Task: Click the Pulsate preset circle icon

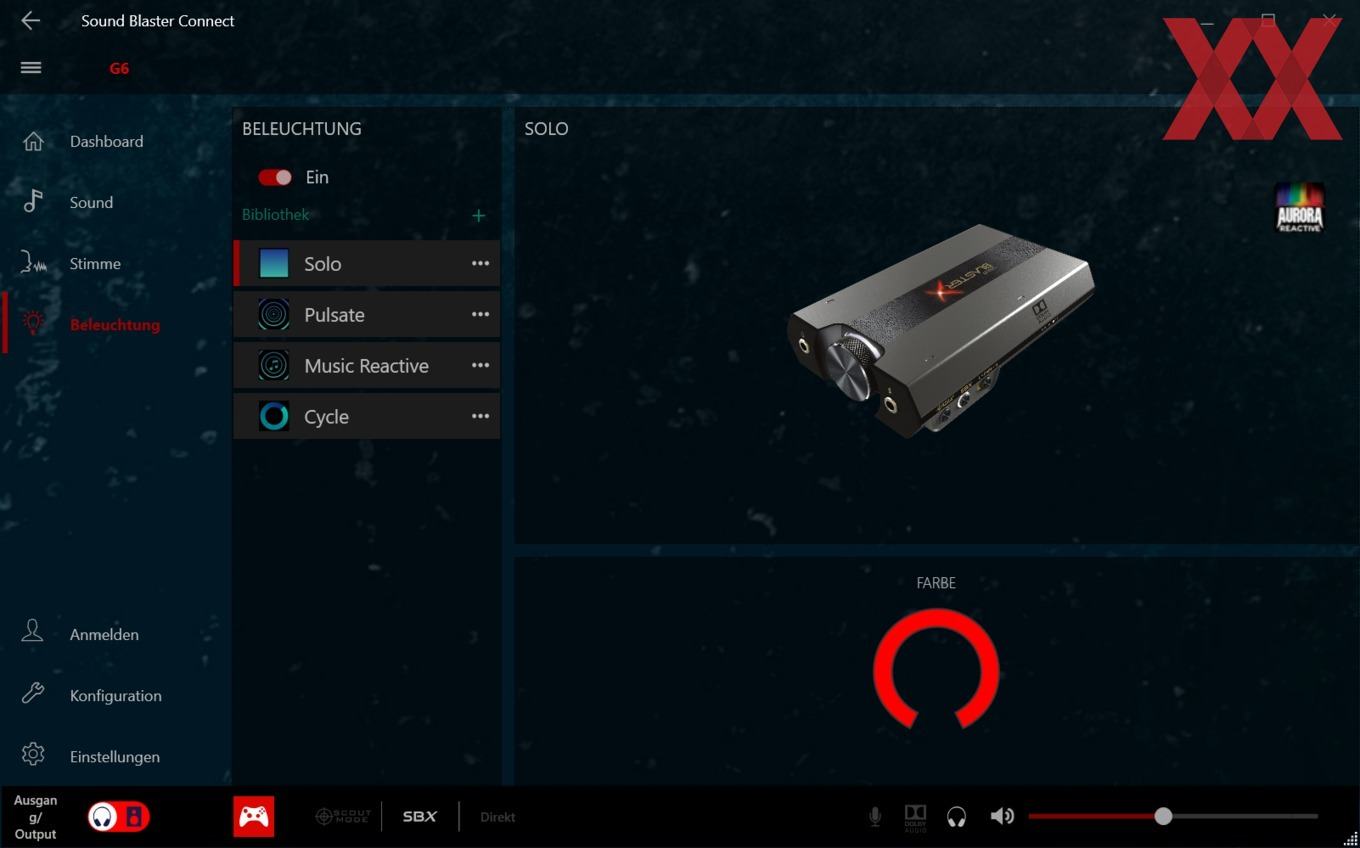Action: click(x=274, y=314)
